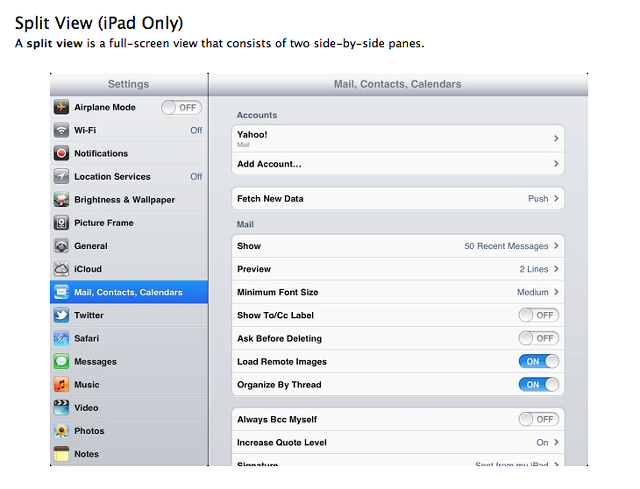Tap the Picture Frame icon
Viewport: 640px width, 489px height.
tap(61, 223)
